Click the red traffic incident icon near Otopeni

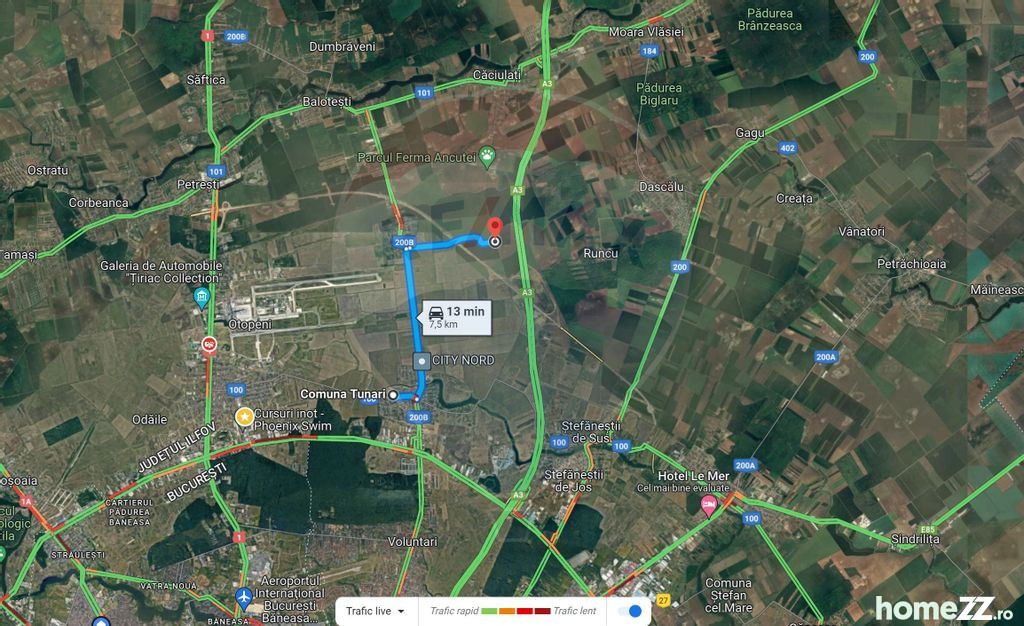pyautogui.click(x=209, y=344)
